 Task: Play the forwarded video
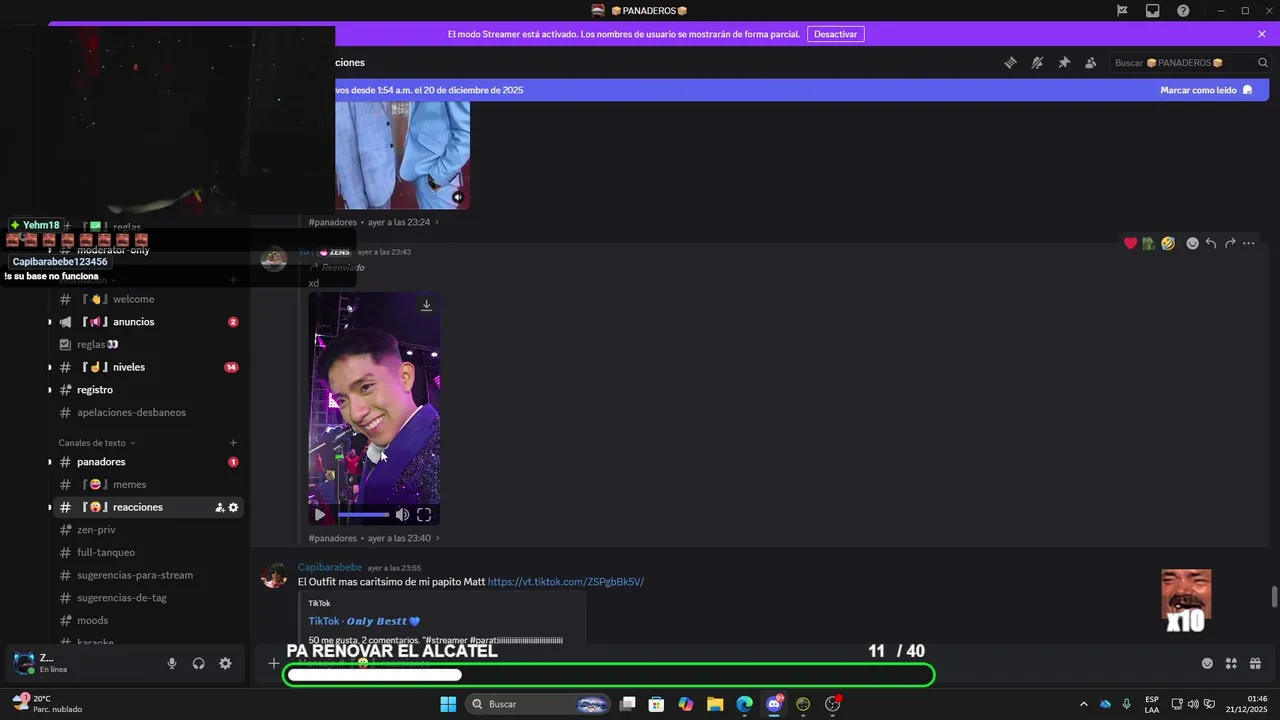point(320,515)
